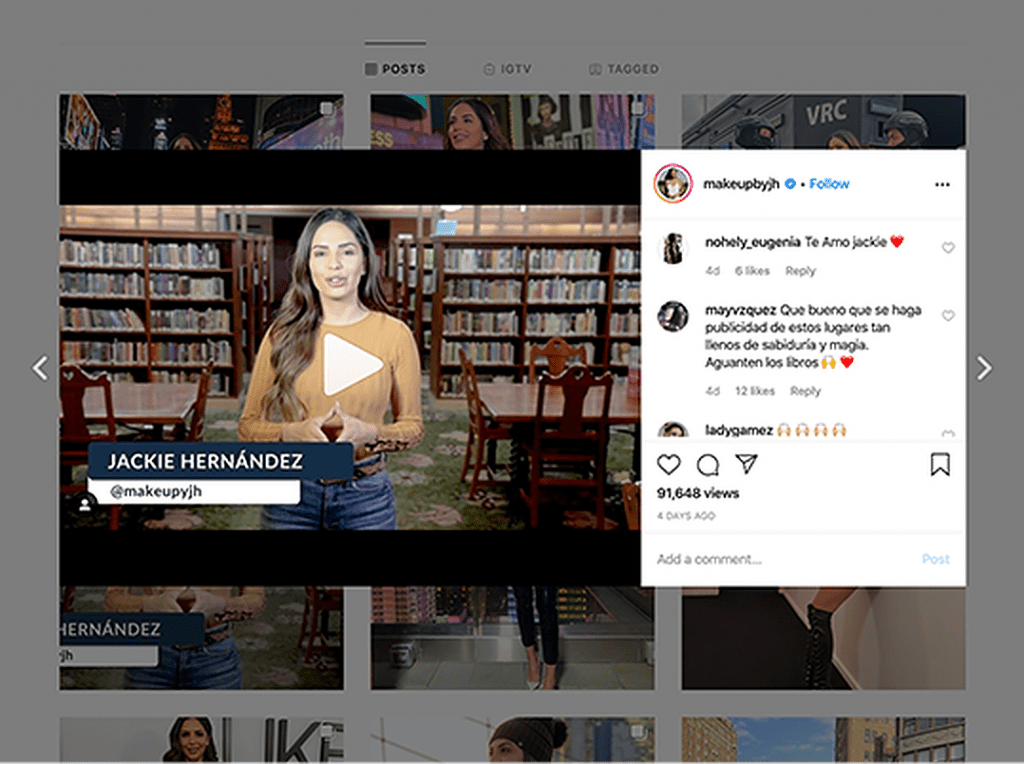Reply to mayvzquez's comment
This screenshot has height=764, width=1024.
point(805,391)
